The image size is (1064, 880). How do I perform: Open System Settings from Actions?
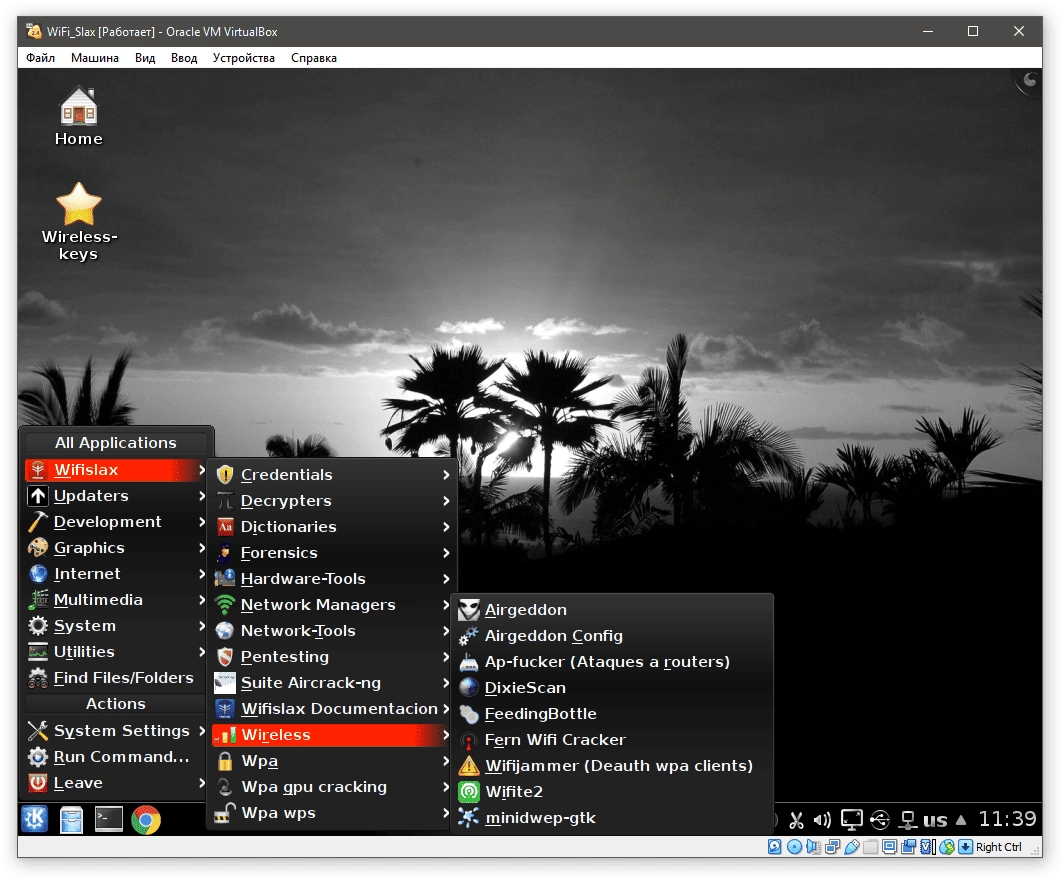click(116, 731)
